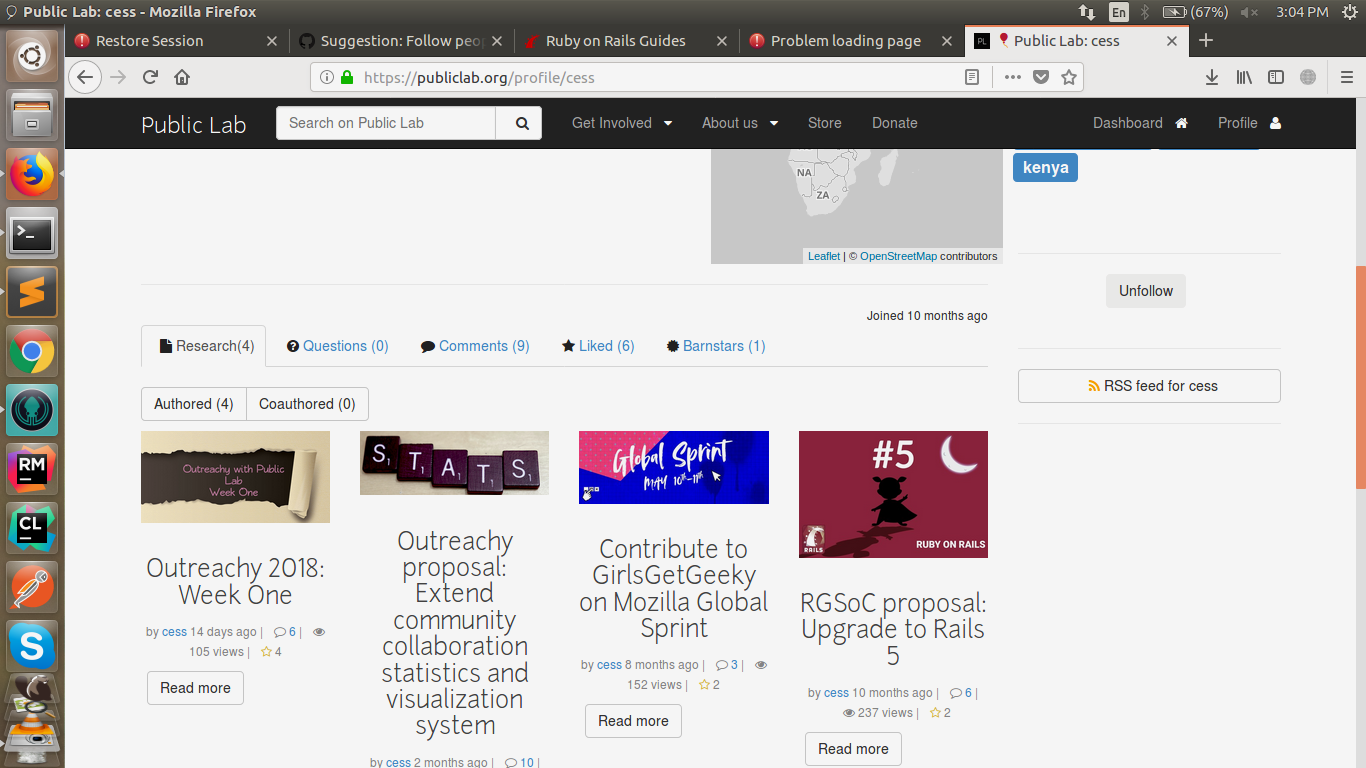Viewport: 1366px width, 768px height.
Task: Expand the Get Involved dropdown menu
Action: 622,123
